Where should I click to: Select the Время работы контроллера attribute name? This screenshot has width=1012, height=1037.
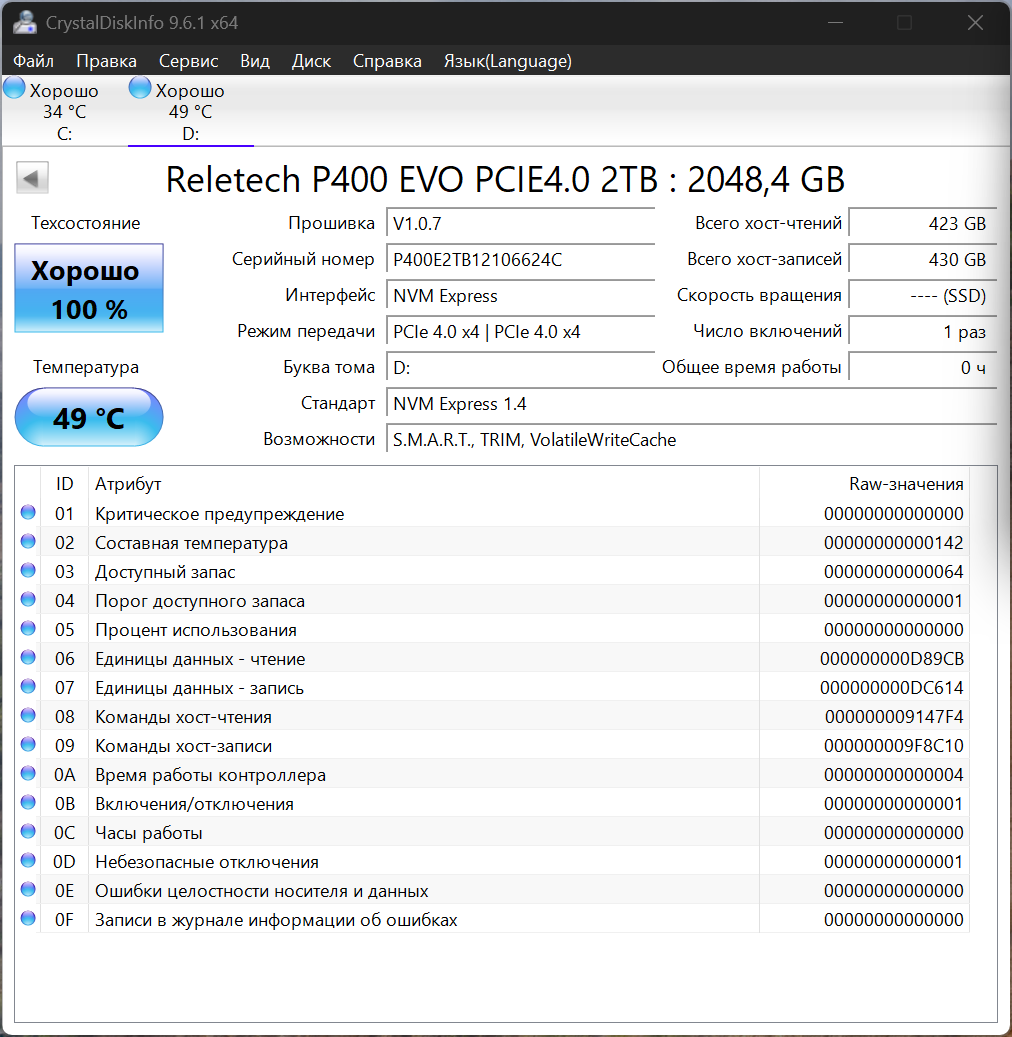210,775
